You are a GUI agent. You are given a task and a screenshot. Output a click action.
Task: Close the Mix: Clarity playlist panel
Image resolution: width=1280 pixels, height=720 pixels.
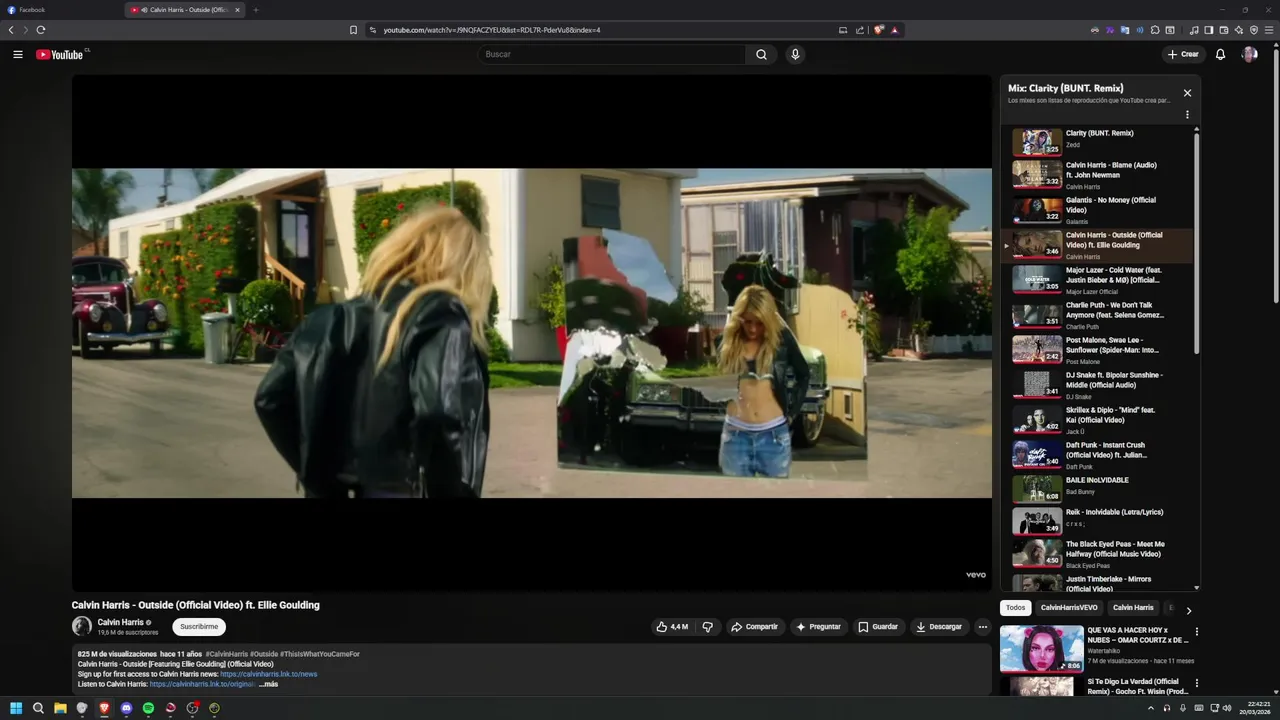[x=1187, y=93]
